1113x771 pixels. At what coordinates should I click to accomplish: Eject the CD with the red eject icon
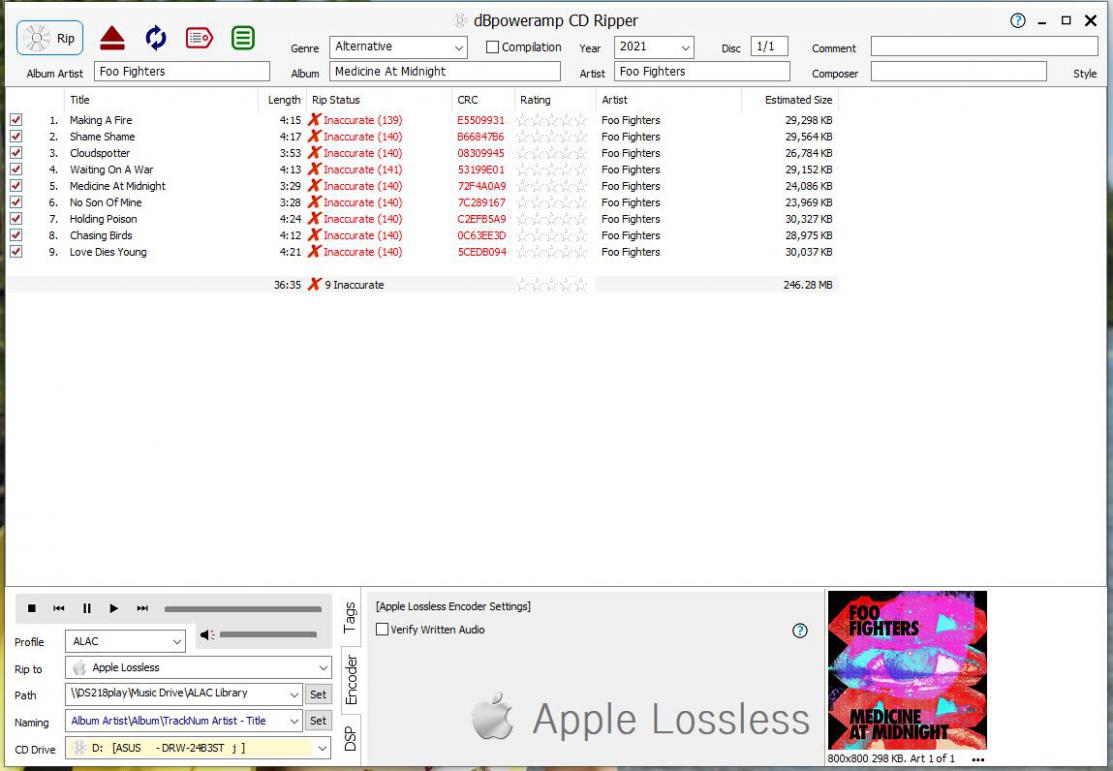tap(112, 38)
